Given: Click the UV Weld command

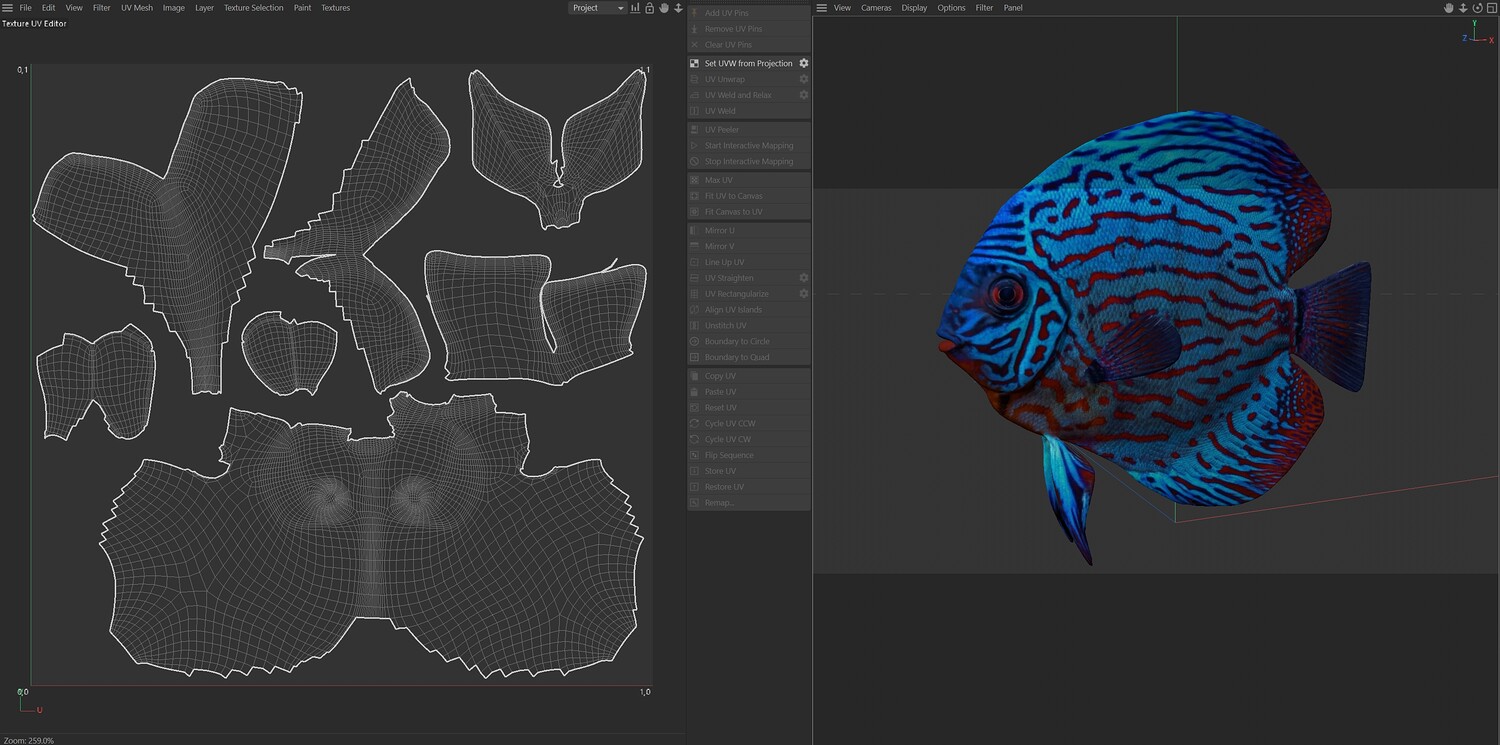Looking at the screenshot, I should tap(748, 111).
